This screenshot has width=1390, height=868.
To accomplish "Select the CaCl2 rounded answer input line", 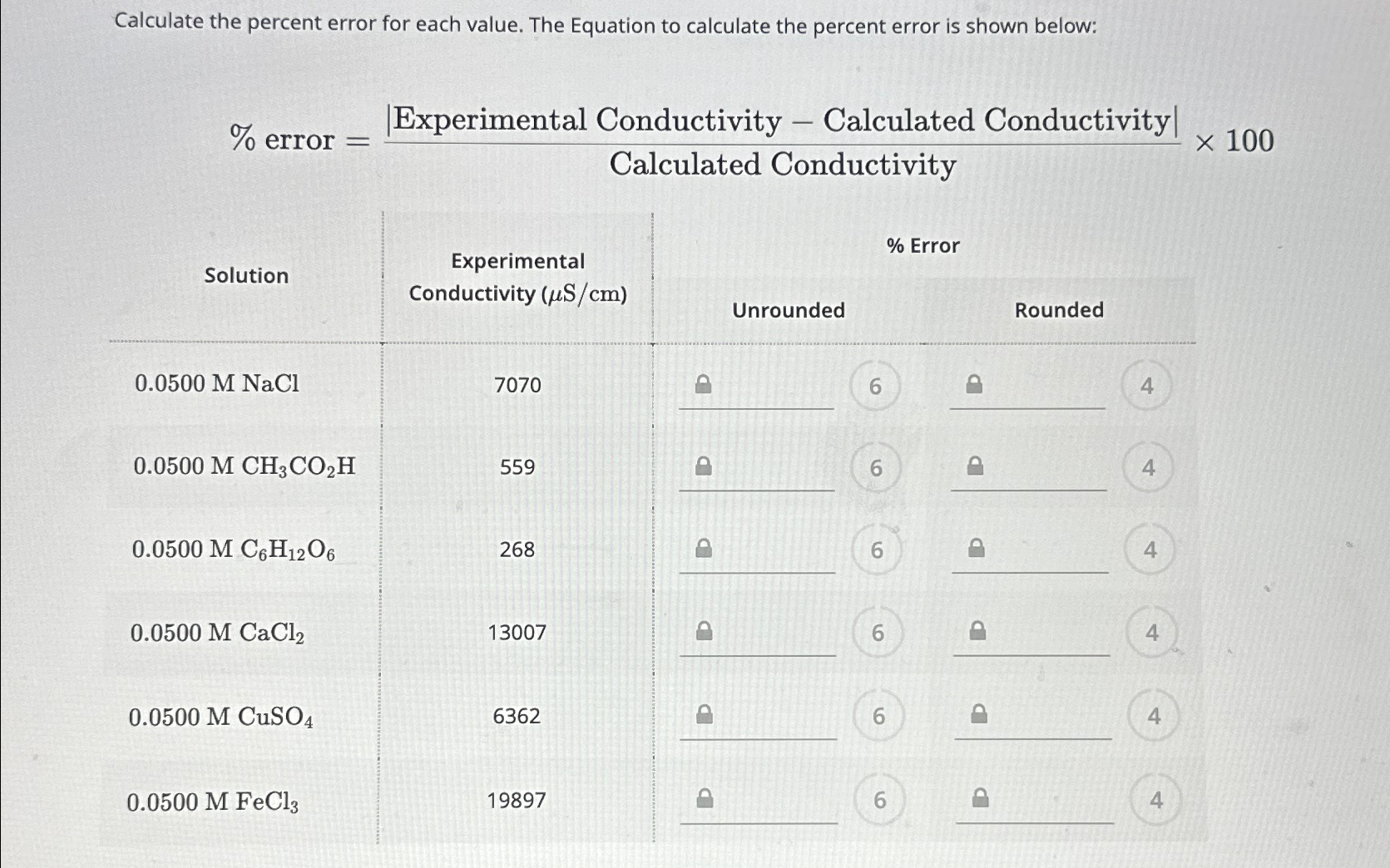I will [1031, 655].
